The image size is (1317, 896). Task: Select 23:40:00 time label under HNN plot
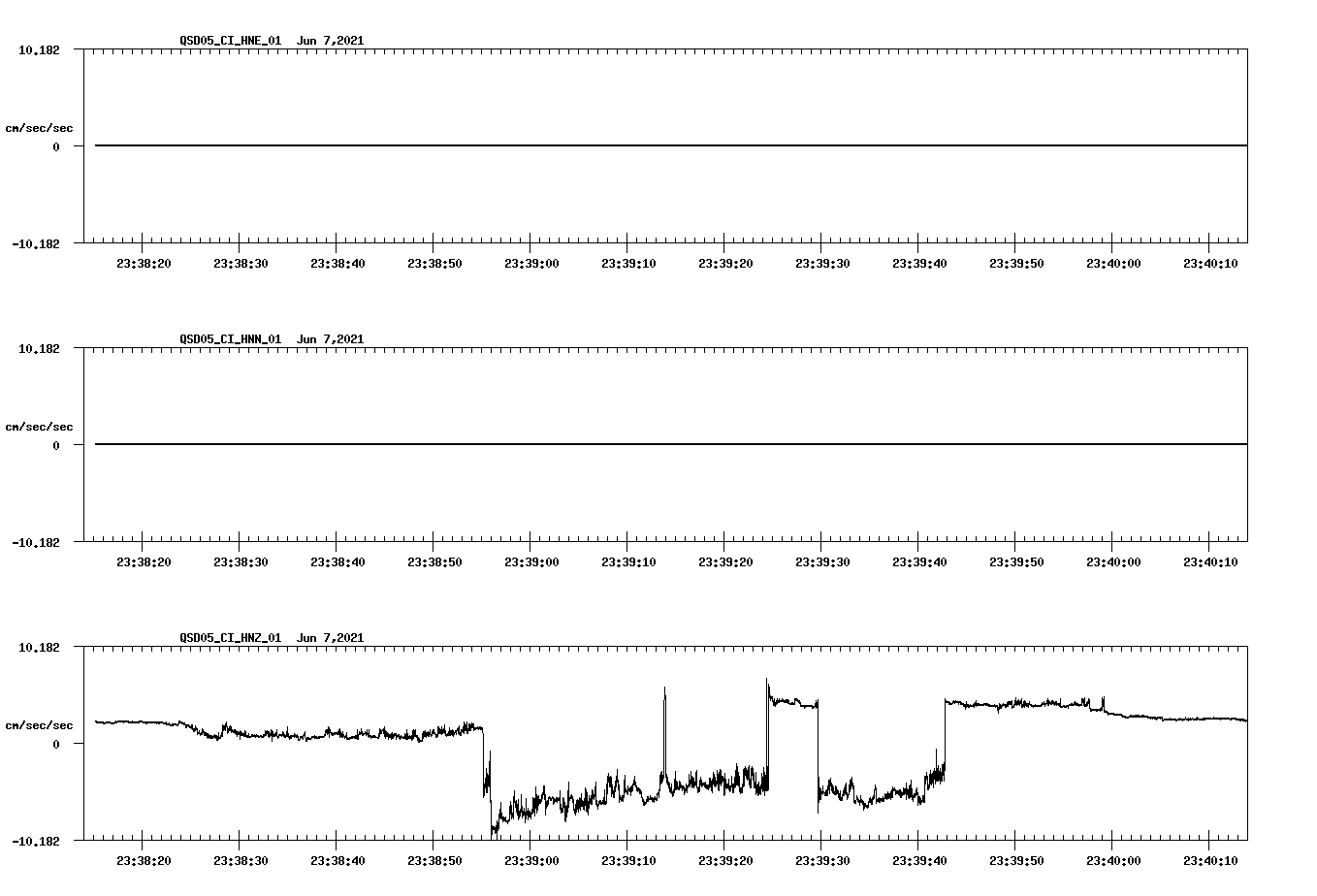pyautogui.click(x=1113, y=562)
